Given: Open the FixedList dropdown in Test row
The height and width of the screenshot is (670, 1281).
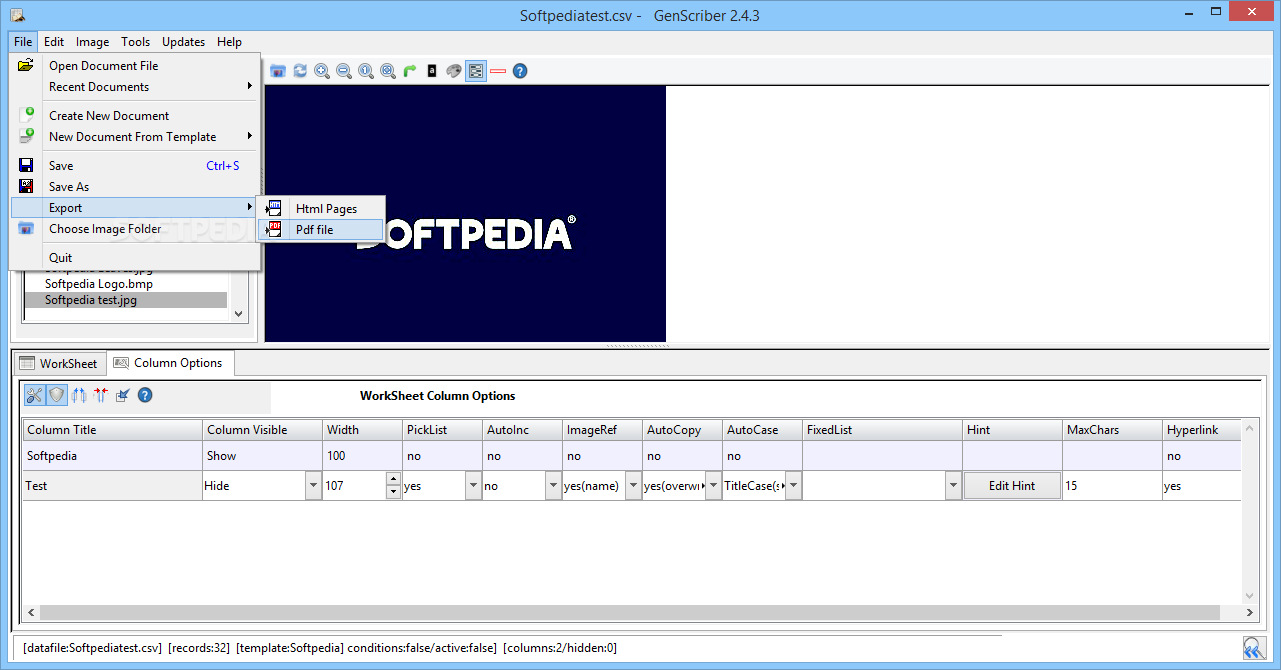Looking at the screenshot, I should pyautogui.click(x=953, y=486).
